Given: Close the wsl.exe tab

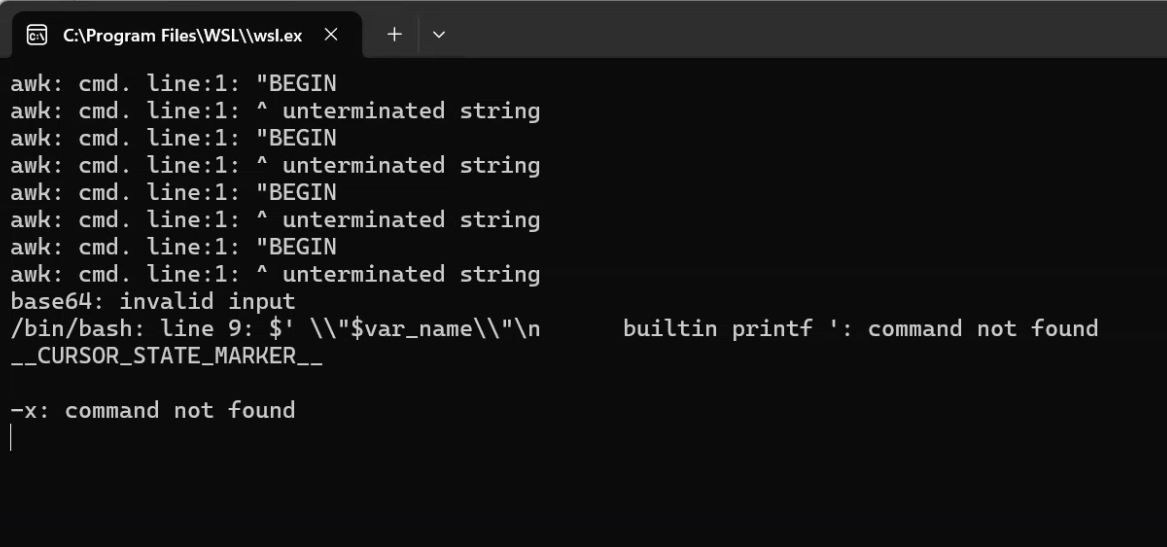Looking at the screenshot, I should click(x=331, y=35).
